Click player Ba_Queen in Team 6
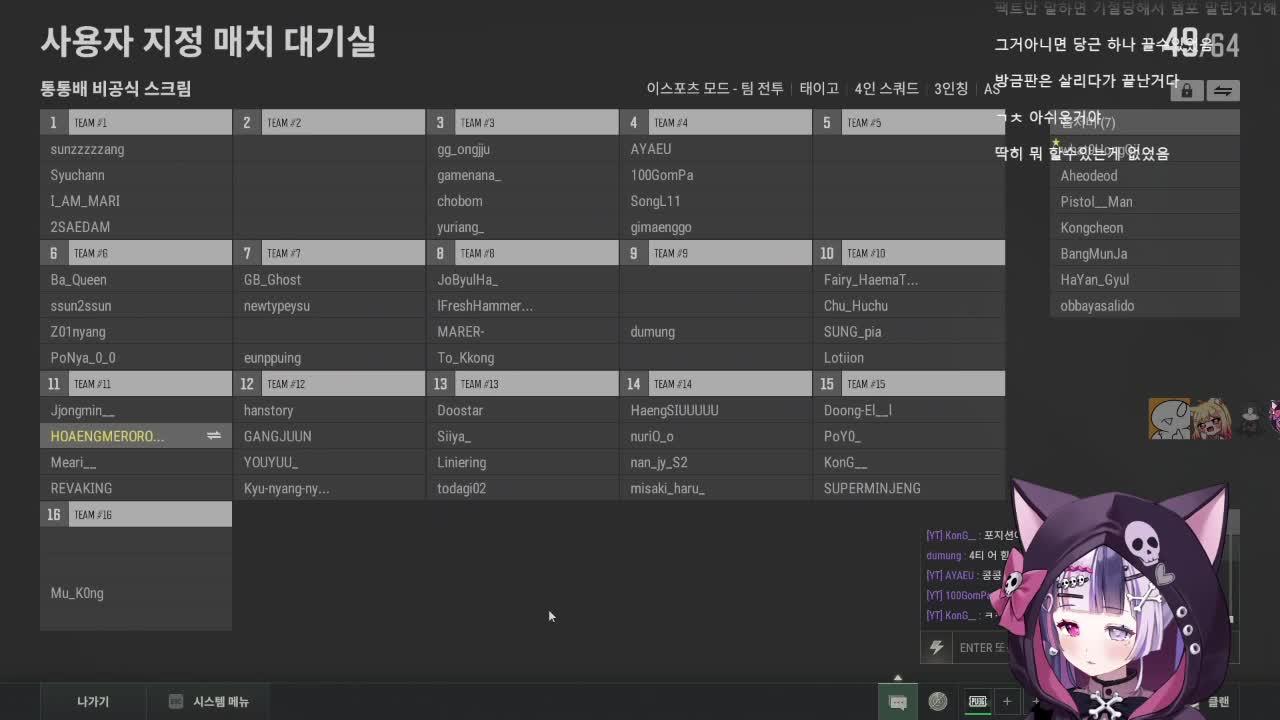Screen dimensions: 1280x720 (78, 280)
